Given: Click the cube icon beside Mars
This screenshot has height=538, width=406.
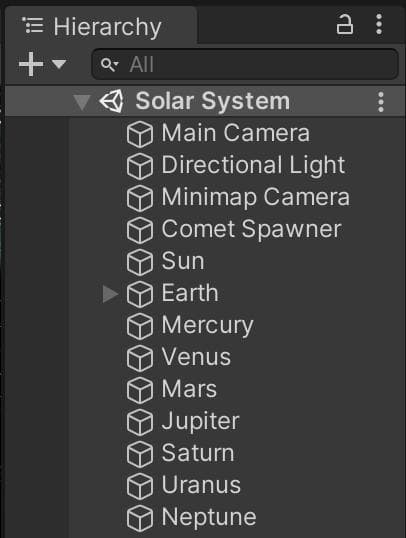Looking at the screenshot, I should click(140, 390).
